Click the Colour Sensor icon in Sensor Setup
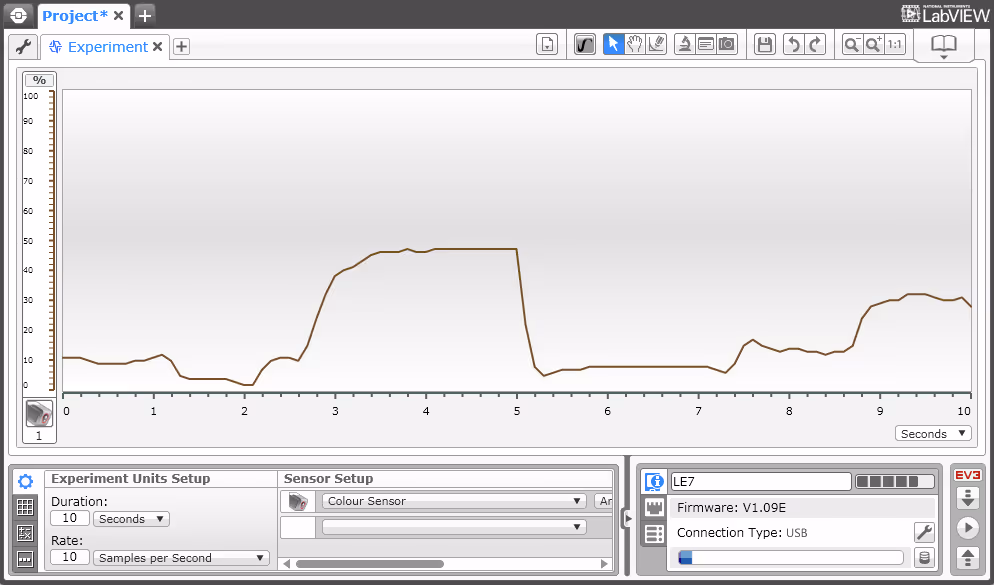This screenshot has width=994, height=585. 298,501
